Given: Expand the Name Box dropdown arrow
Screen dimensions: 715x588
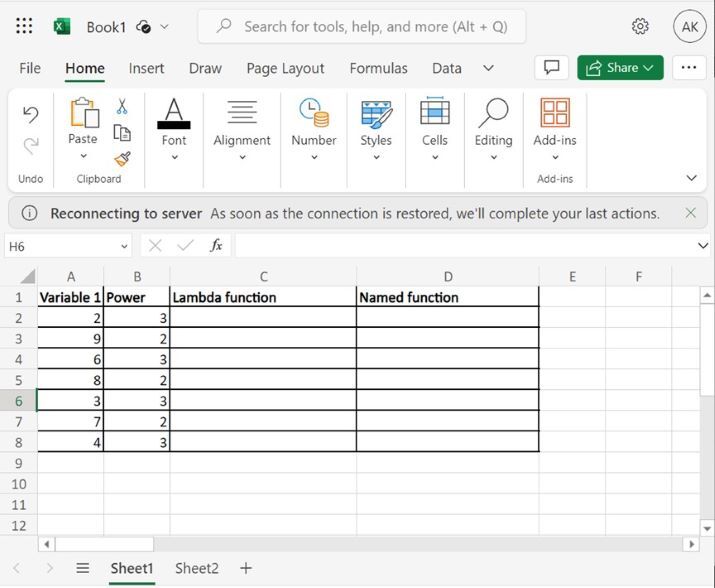Looking at the screenshot, I should click(x=124, y=246).
